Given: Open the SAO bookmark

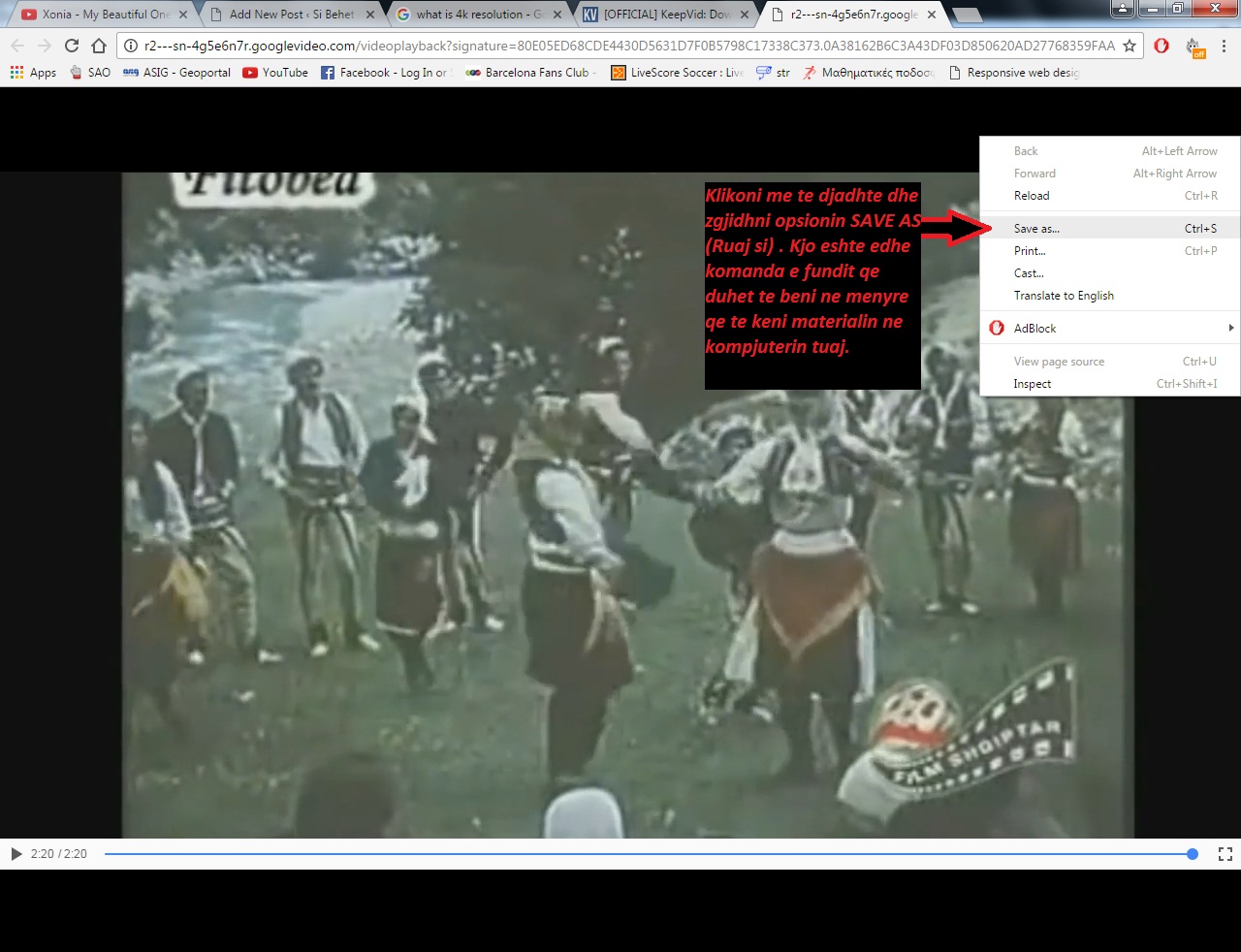Looking at the screenshot, I should click(x=90, y=73).
